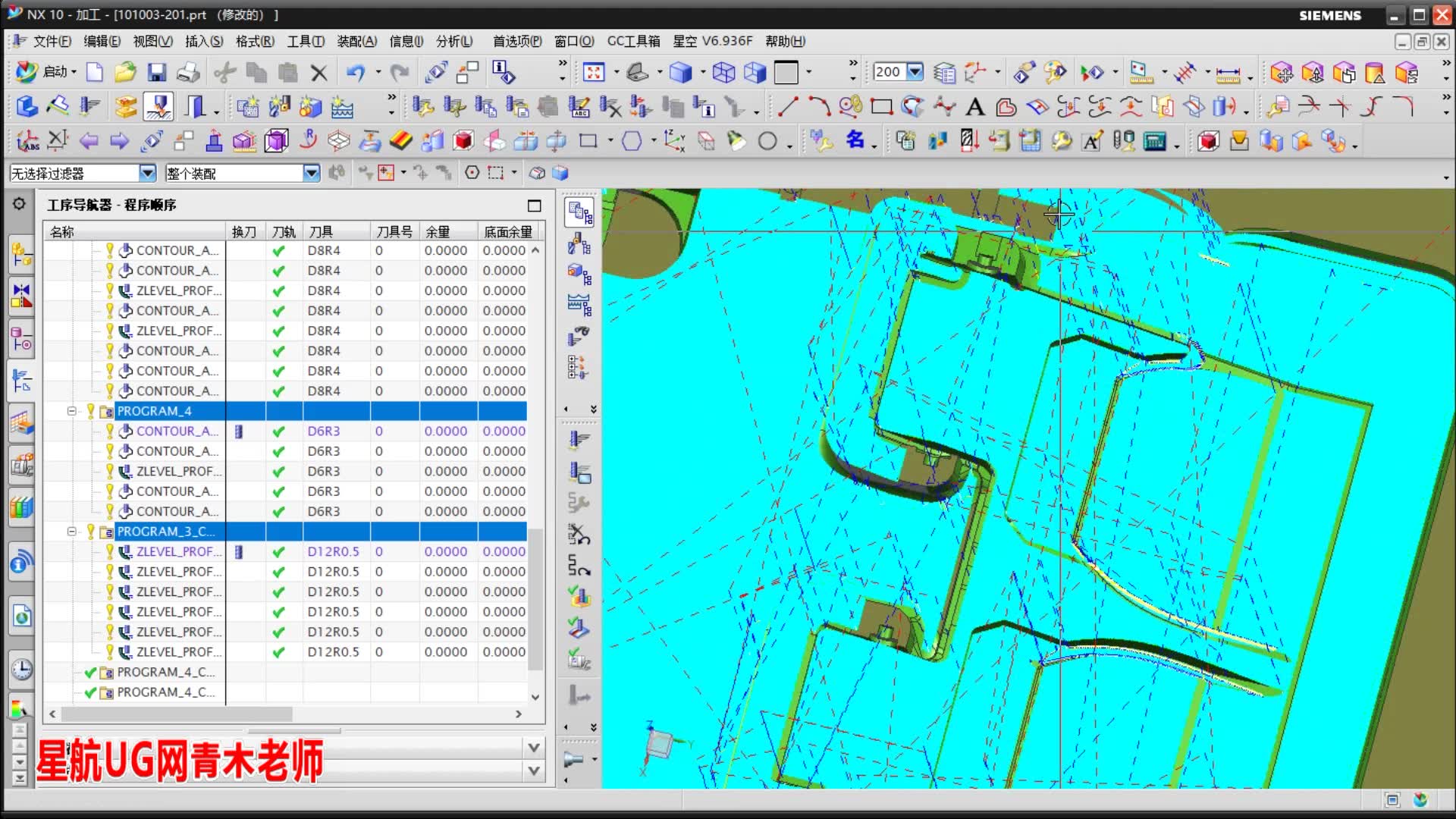
Task: Open the clock History side panel
Action: (x=21, y=670)
